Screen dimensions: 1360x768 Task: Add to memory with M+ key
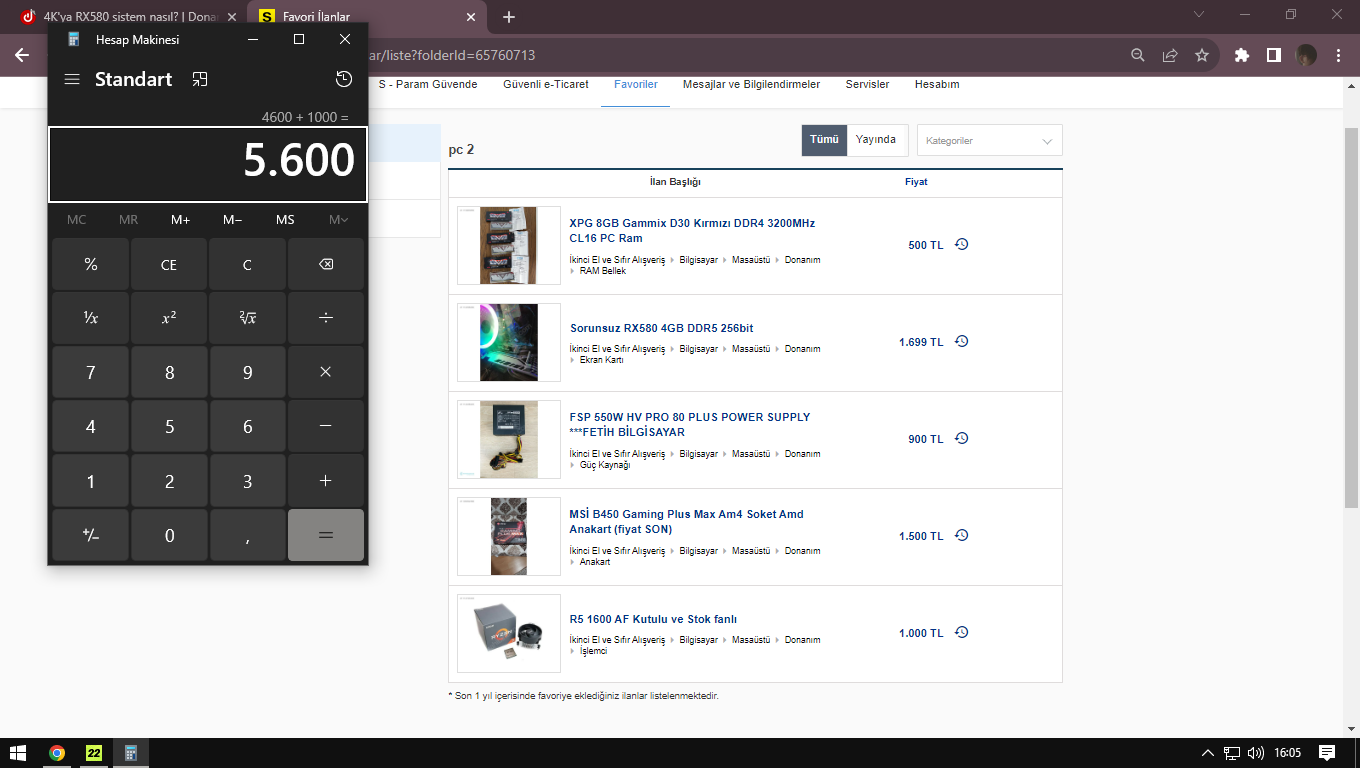point(181,219)
